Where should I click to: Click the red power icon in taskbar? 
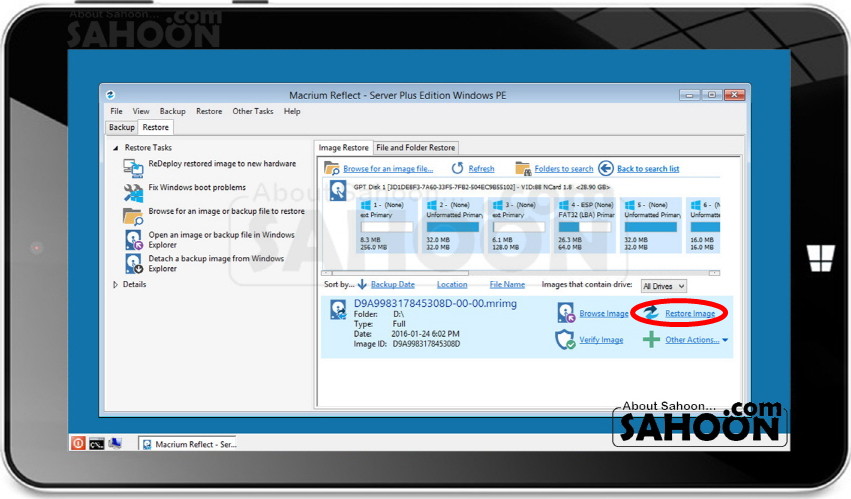78,444
